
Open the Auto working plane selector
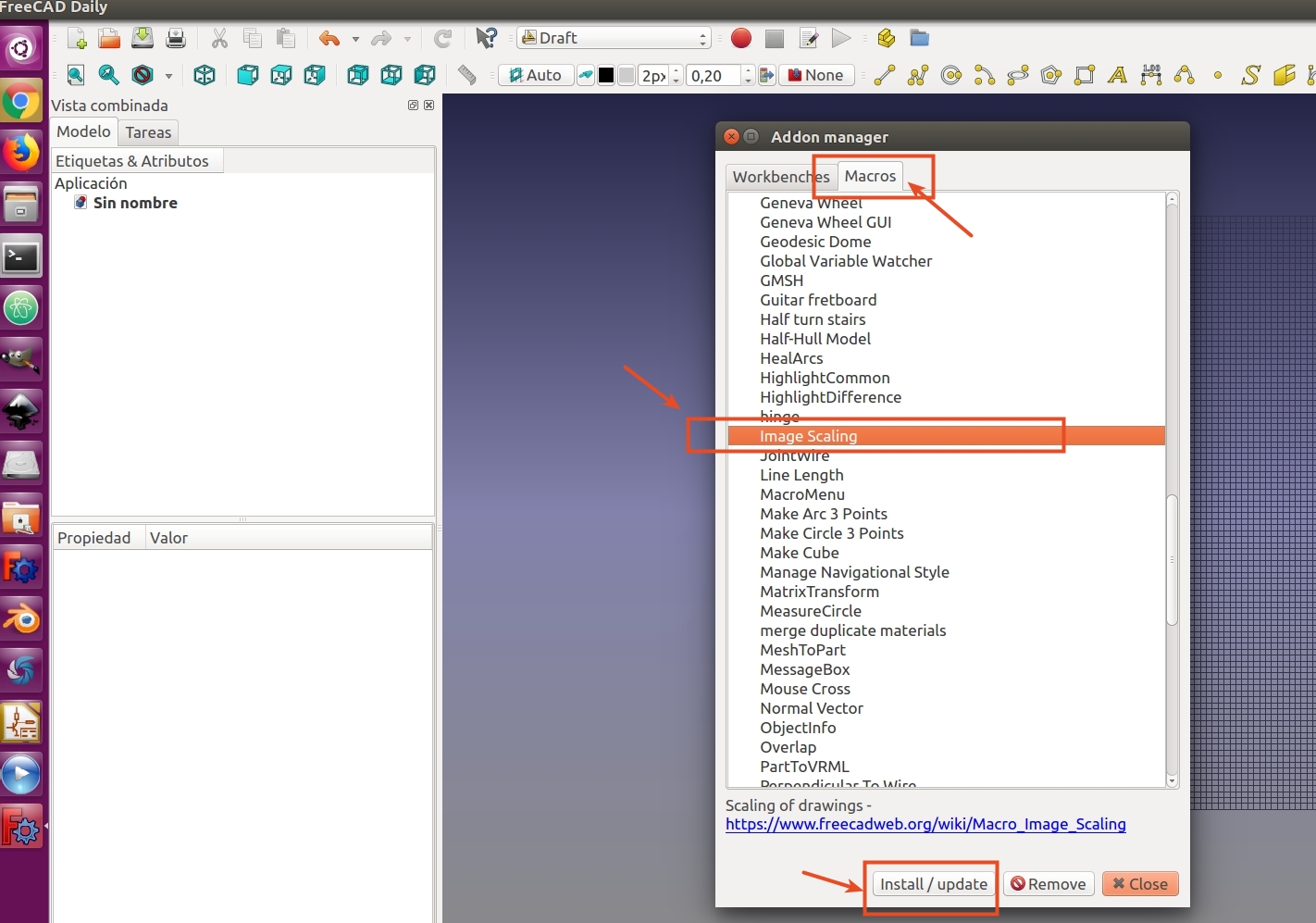(x=536, y=75)
